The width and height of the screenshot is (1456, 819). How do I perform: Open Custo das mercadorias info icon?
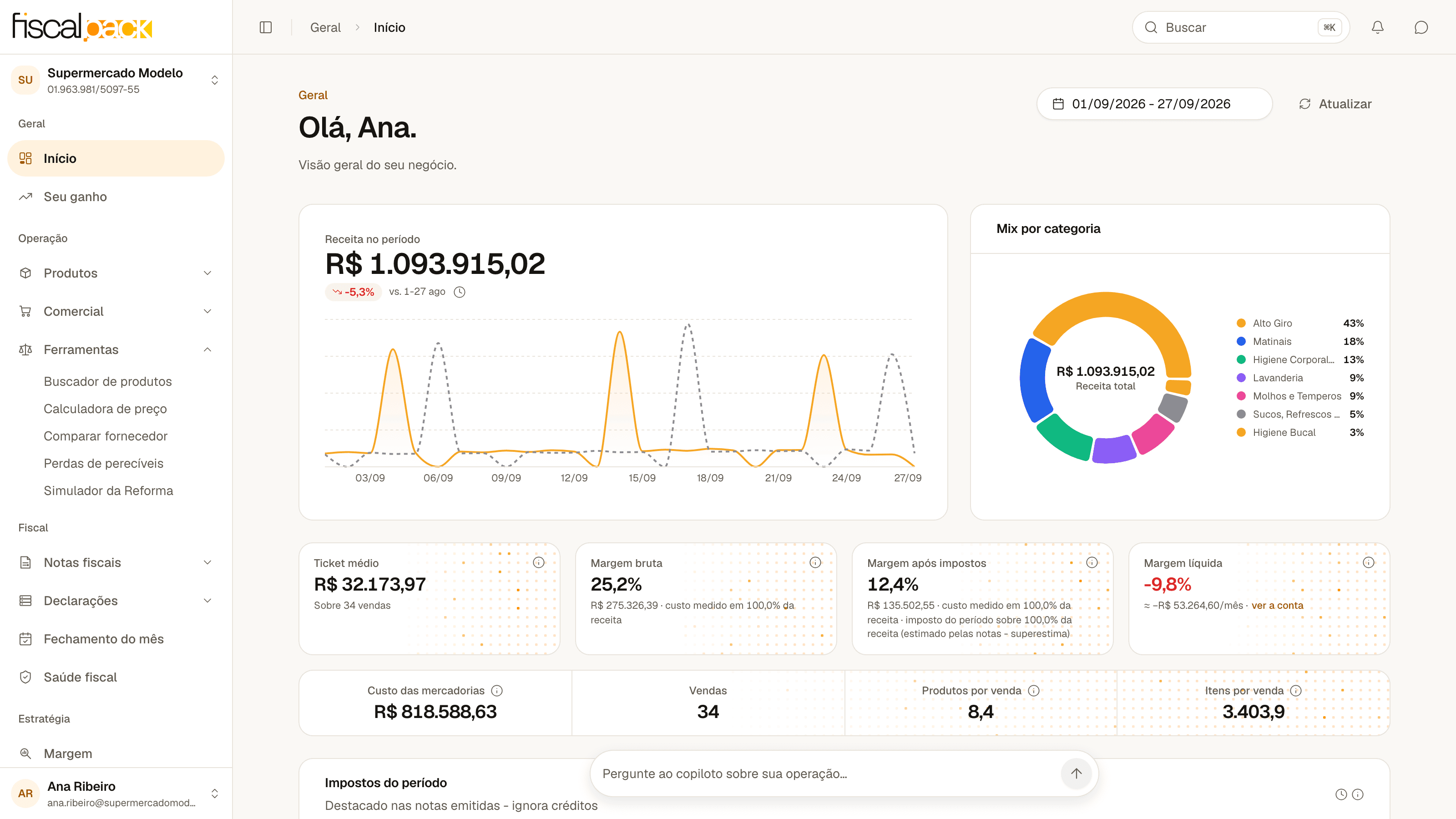click(x=497, y=691)
